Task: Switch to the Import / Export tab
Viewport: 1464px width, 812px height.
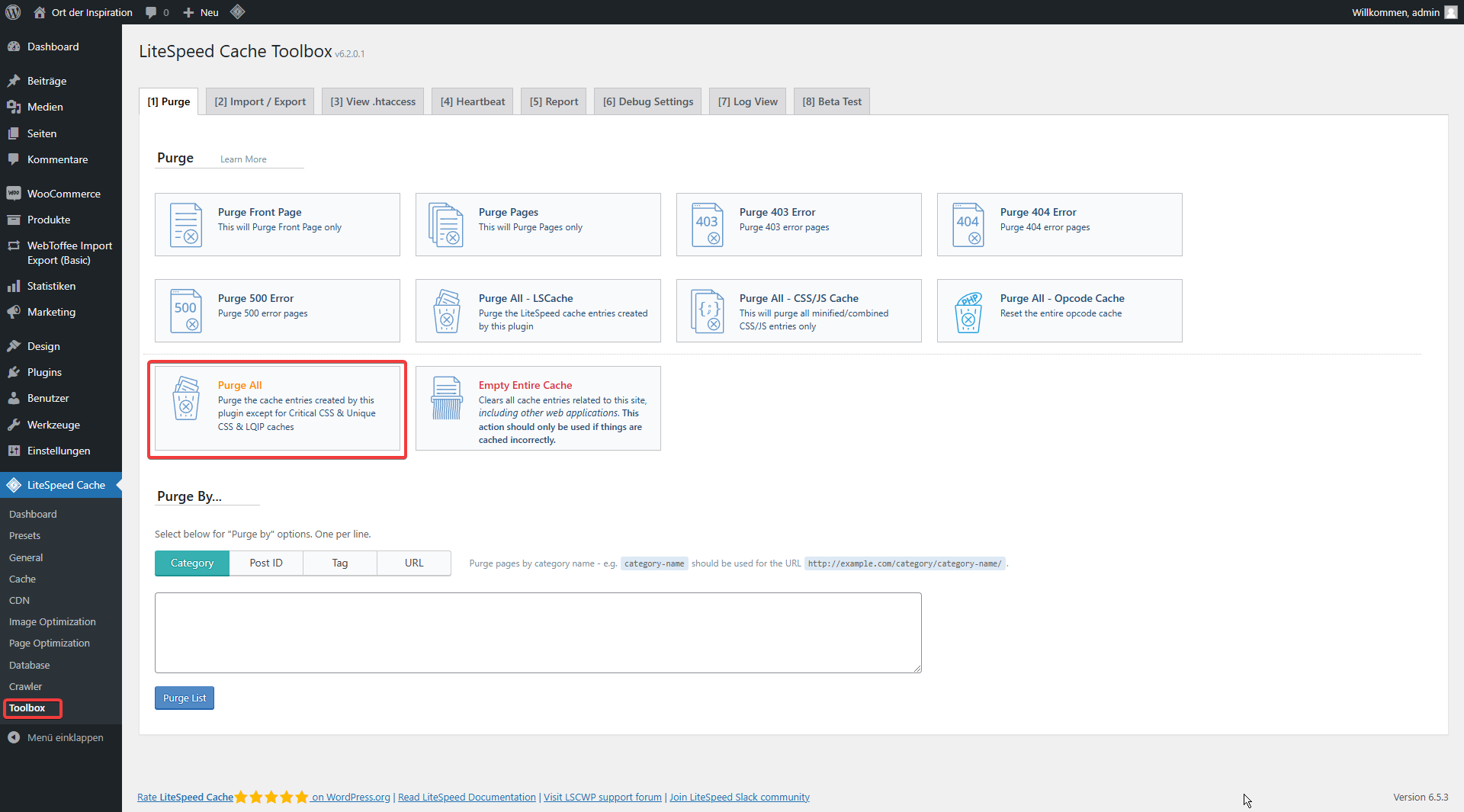Action: click(x=260, y=101)
